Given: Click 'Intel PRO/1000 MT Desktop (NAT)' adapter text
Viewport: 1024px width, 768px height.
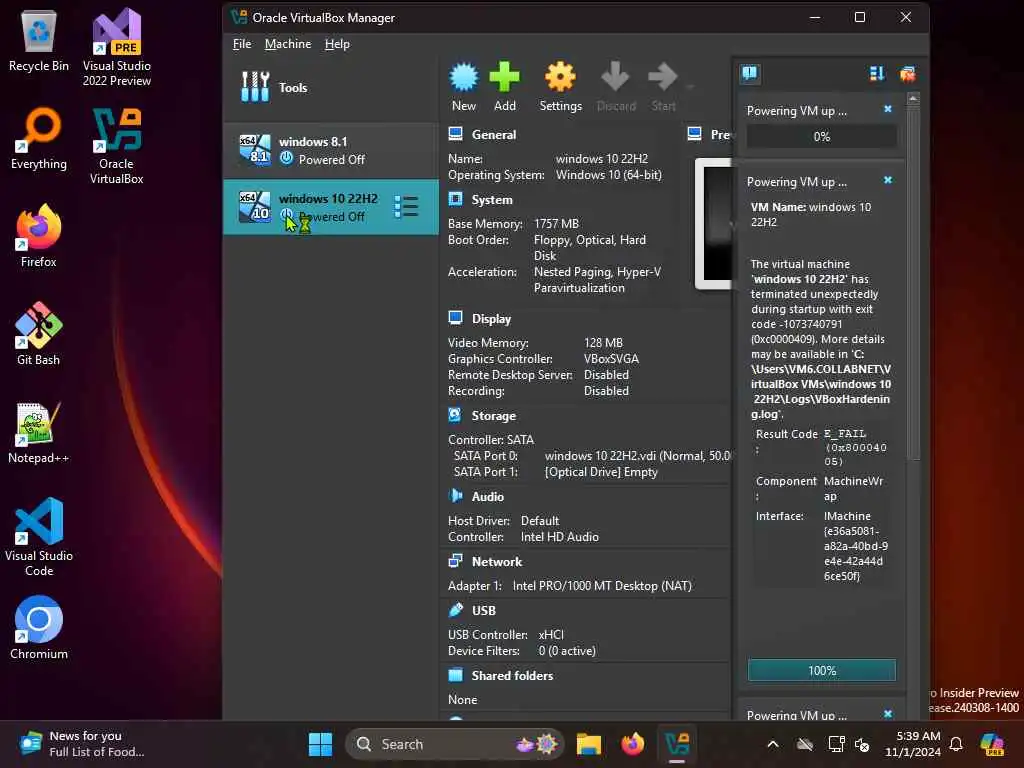Looking at the screenshot, I should (601, 585).
